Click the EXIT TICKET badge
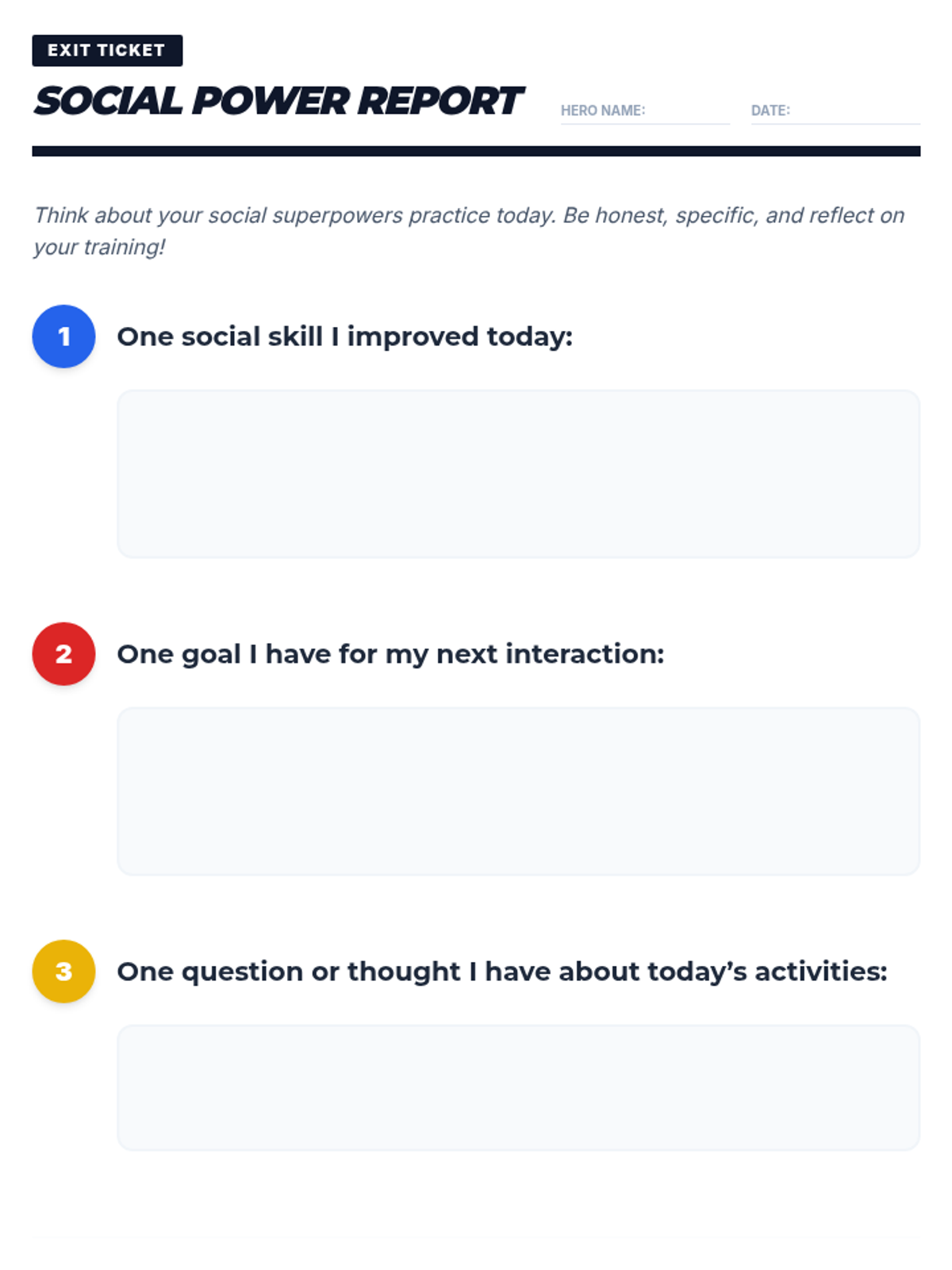Viewport: 952px width, 1270px height. pos(107,50)
